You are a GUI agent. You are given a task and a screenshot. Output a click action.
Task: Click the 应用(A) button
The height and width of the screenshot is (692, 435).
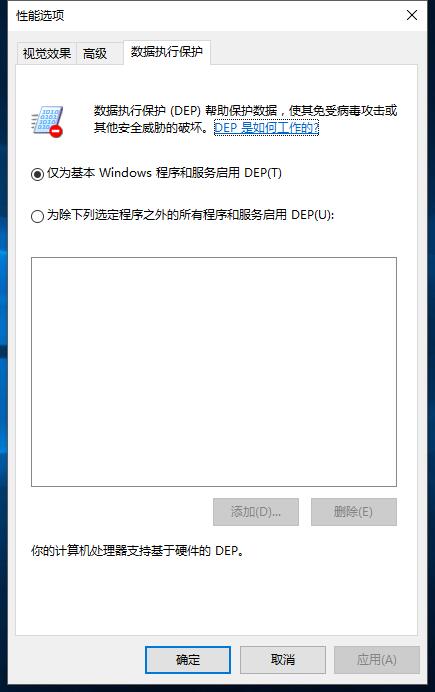pos(377,660)
